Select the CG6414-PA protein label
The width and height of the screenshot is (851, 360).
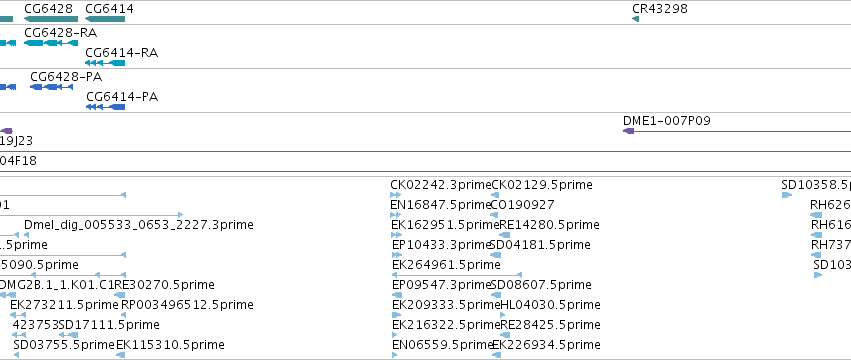tap(122, 97)
